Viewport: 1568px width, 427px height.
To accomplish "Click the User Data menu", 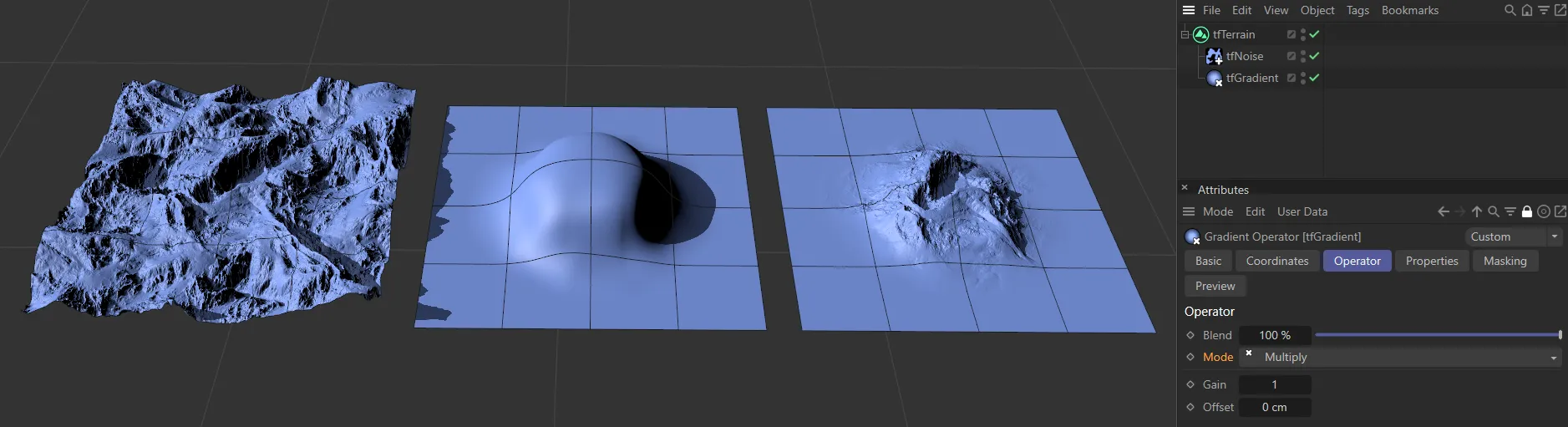I will coord(1302,211).
